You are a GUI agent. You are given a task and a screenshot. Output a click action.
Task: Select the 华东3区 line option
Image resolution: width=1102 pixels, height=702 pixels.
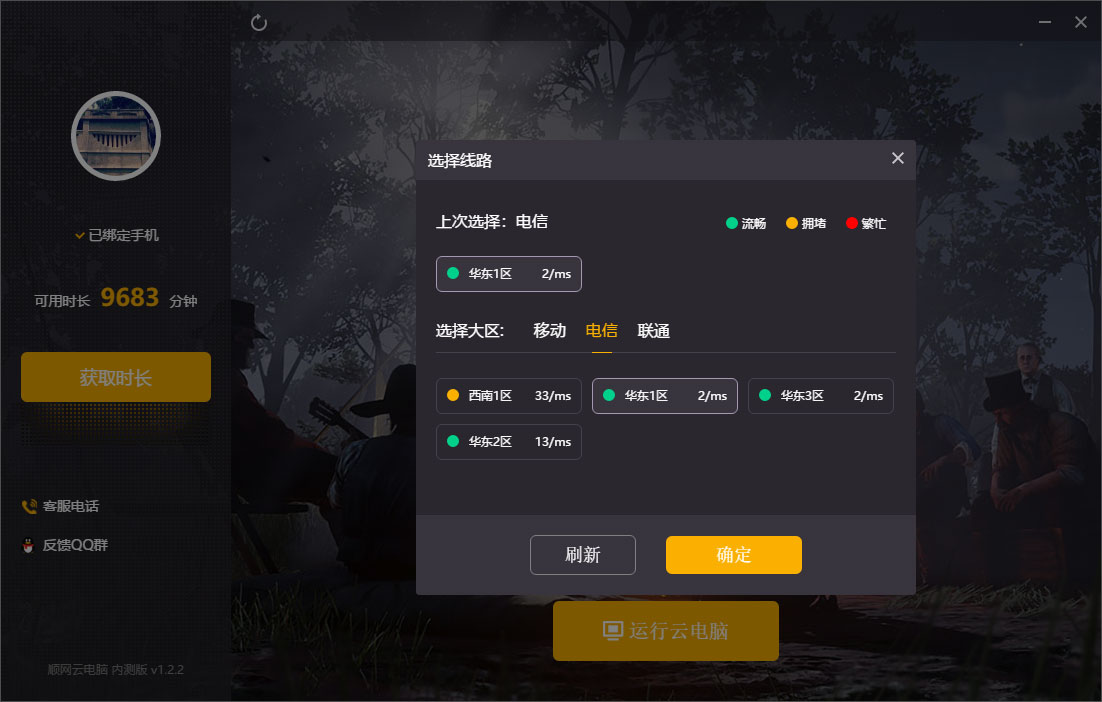(821, 396)
